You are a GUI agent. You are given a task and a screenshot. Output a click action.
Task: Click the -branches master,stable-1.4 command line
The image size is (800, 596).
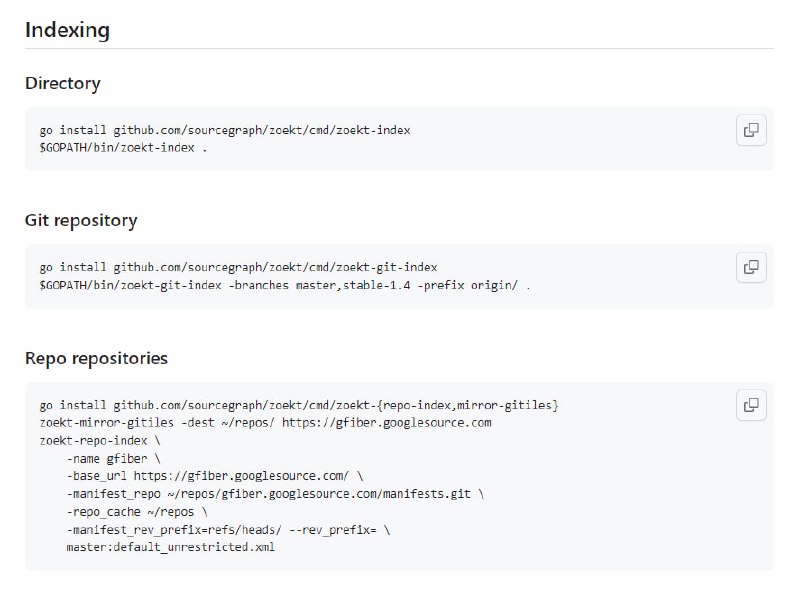(x=285, y=285)
